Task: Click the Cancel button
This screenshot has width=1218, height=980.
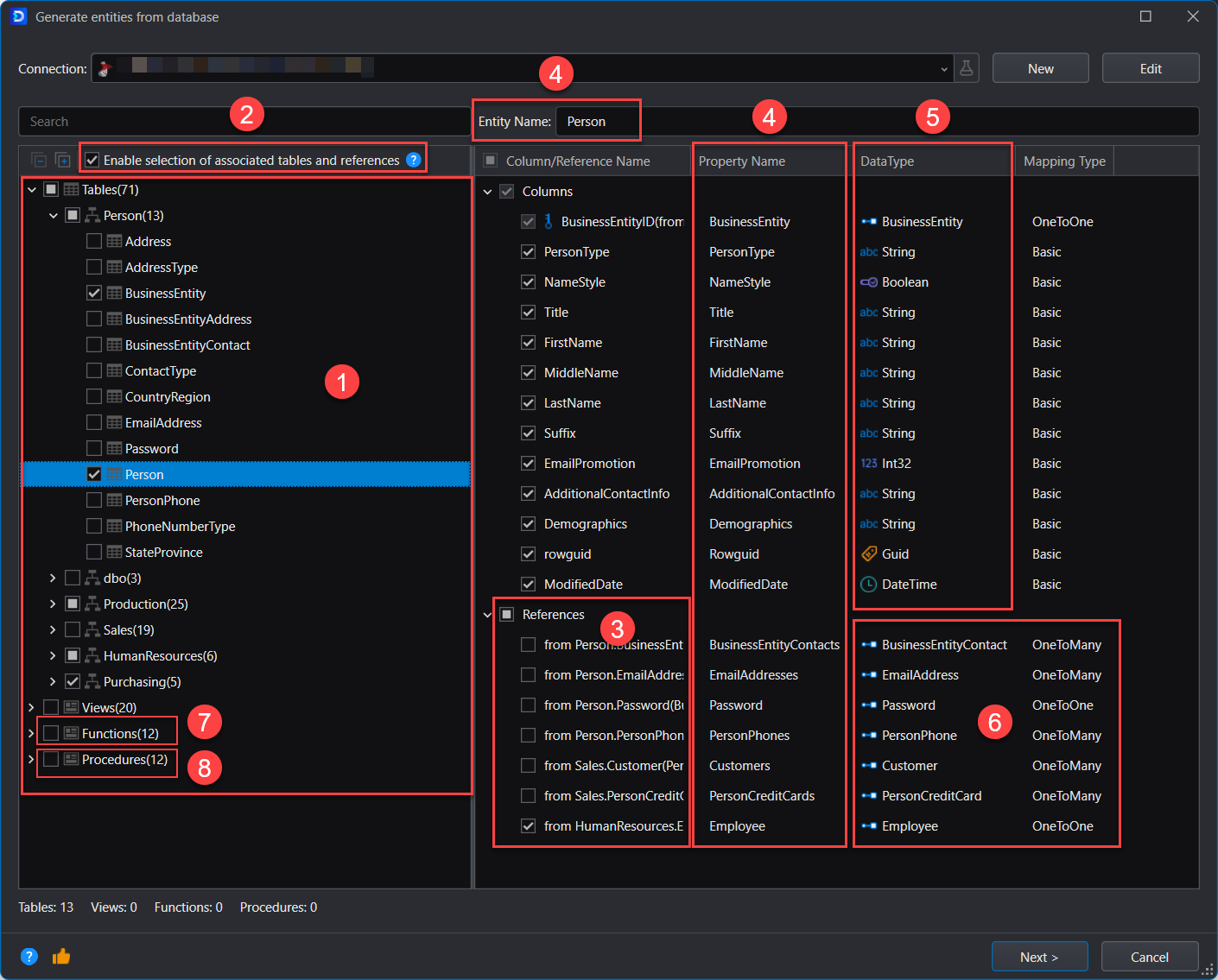Action: (x=1150, y=957)
